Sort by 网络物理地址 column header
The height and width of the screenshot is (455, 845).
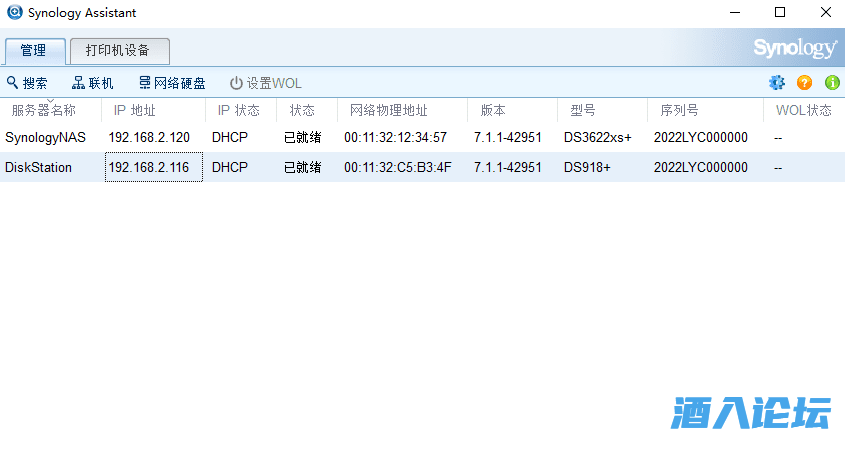click(402, 111)
